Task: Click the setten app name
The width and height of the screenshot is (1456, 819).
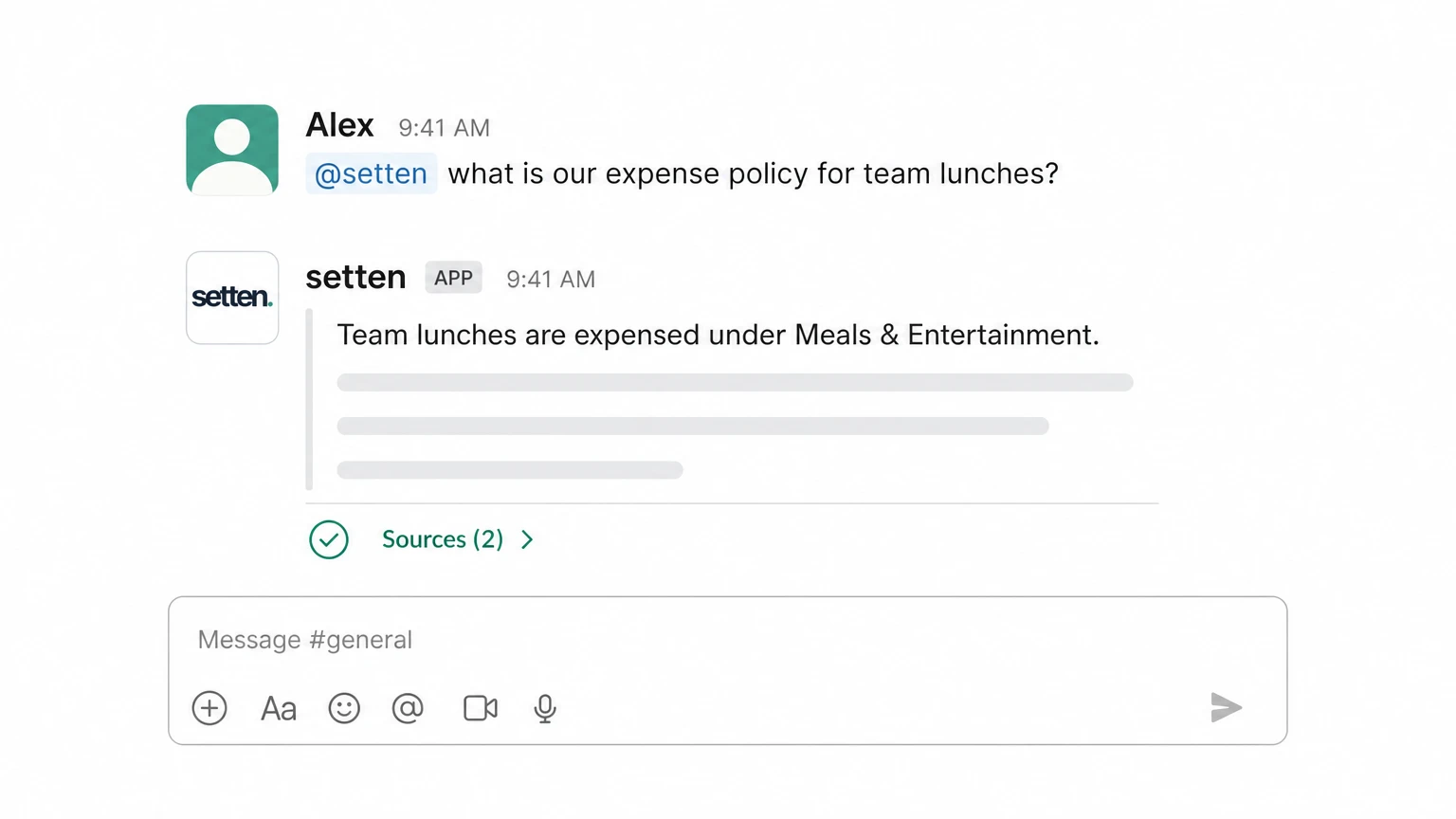Action: [x=355, y=277]
